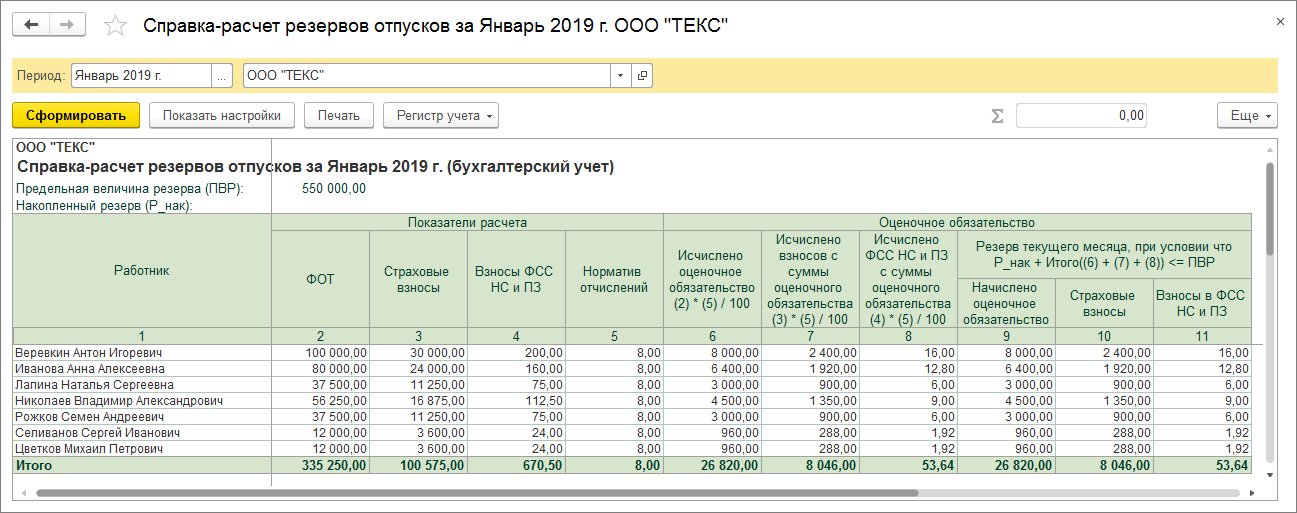The image size is (1297, 513).
Task: Click the ФОТ column header
Action: pos(320,279)
